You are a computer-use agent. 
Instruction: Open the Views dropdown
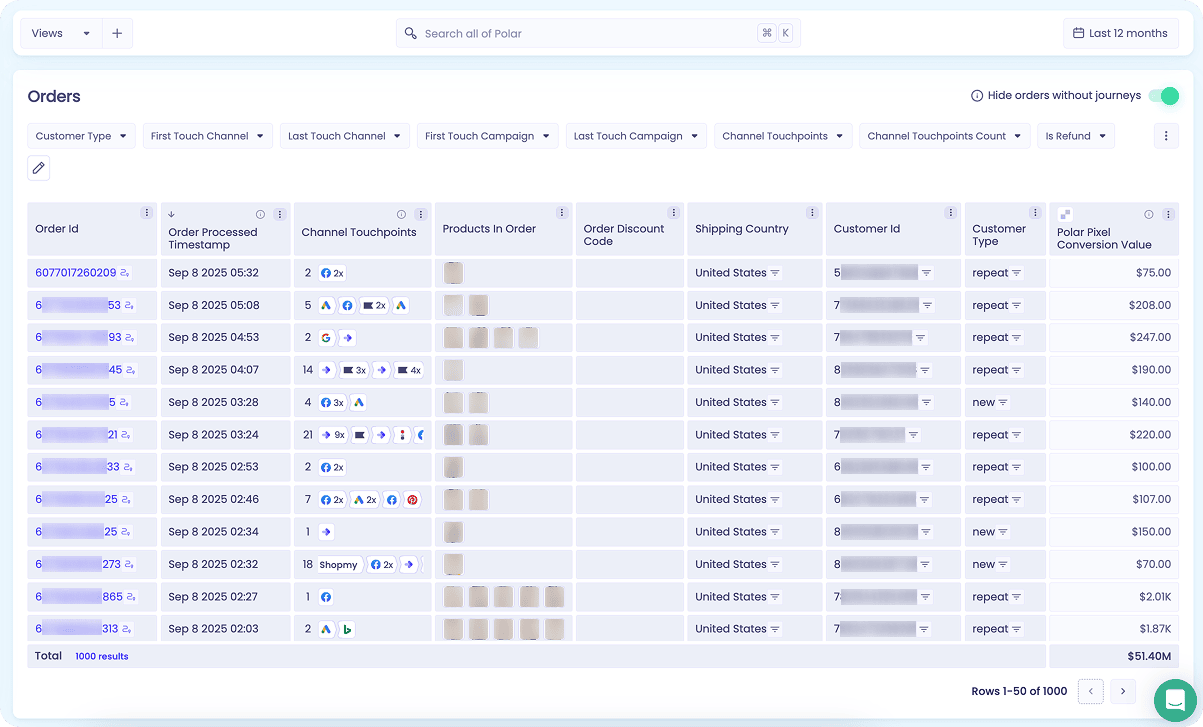[60, 33]
